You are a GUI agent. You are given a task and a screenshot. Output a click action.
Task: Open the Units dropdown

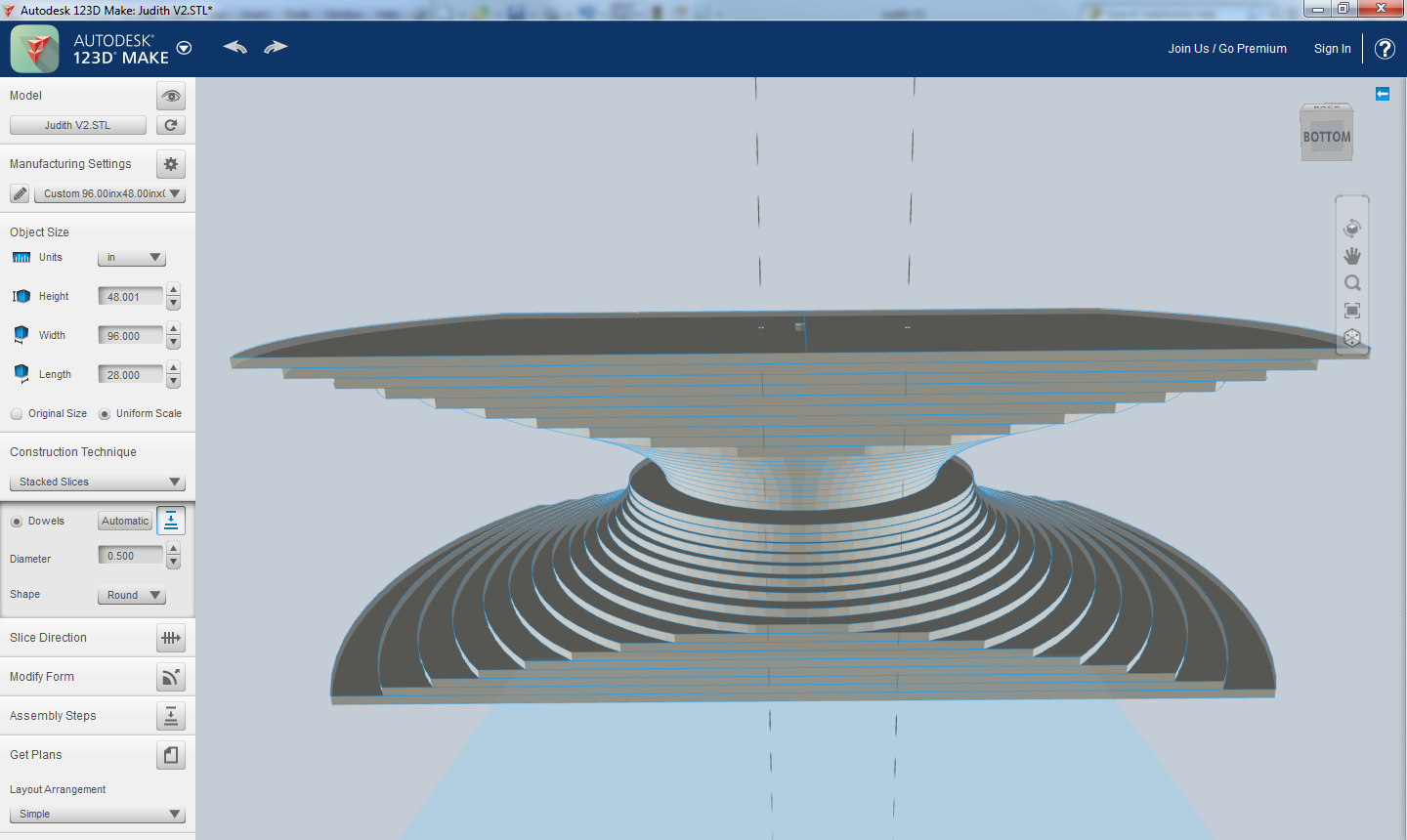pyautogui.click(x=131, y=257)
